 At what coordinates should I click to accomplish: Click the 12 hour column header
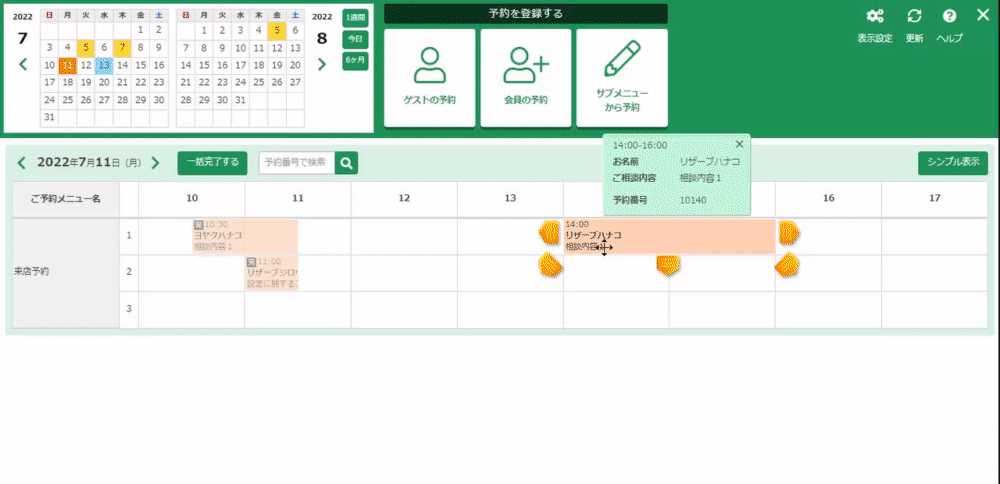point(404,199)
